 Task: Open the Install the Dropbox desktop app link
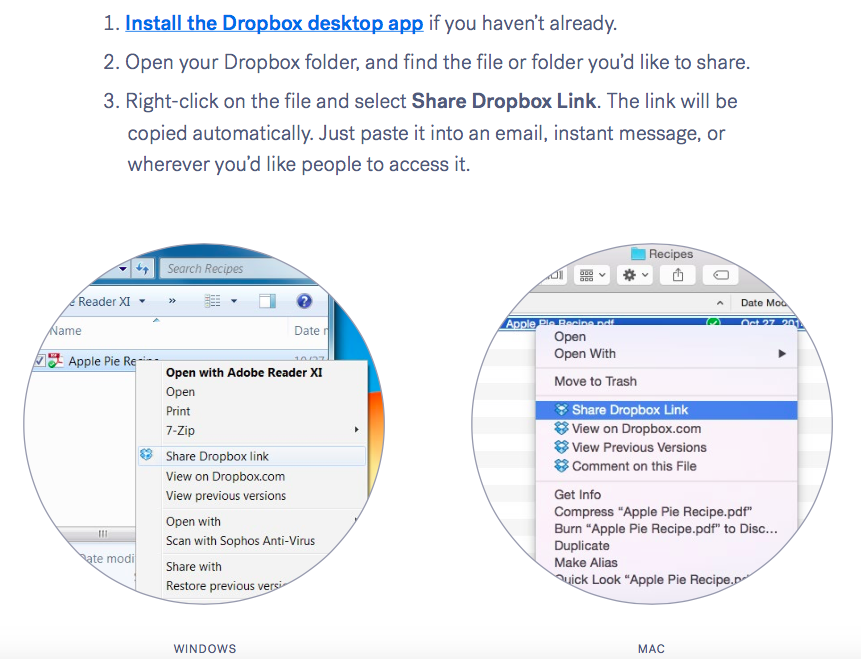pos(274,23)
